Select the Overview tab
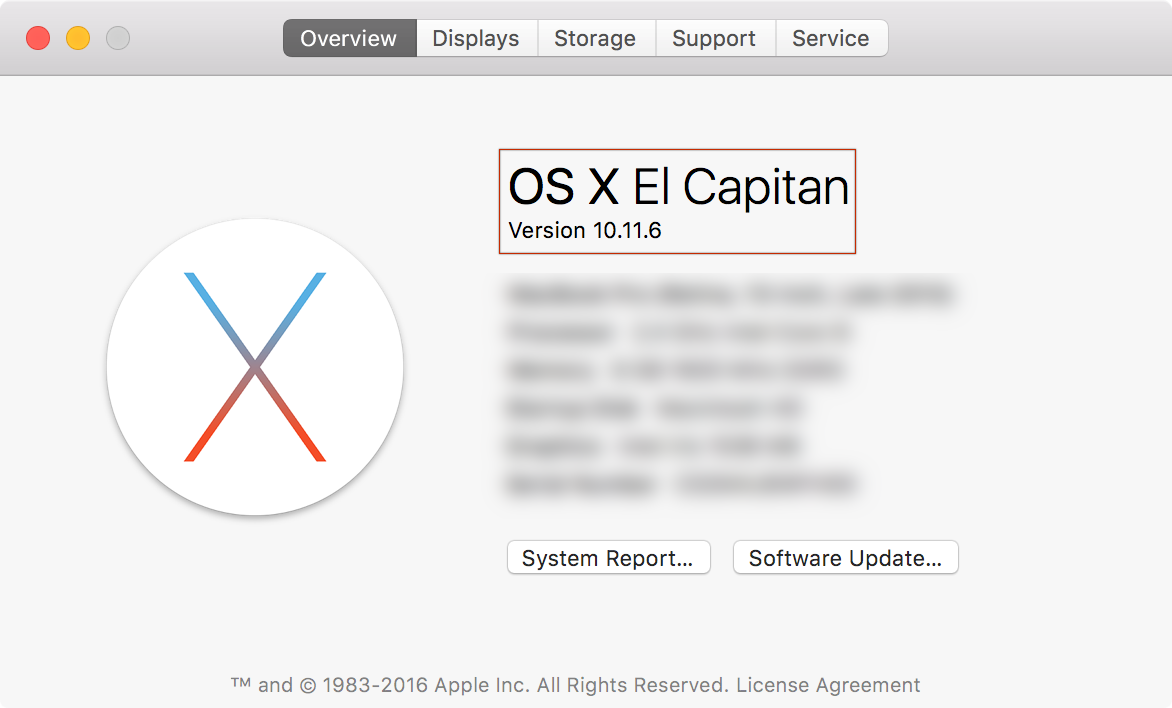The image size is (1172, 708). click(349, 39)
